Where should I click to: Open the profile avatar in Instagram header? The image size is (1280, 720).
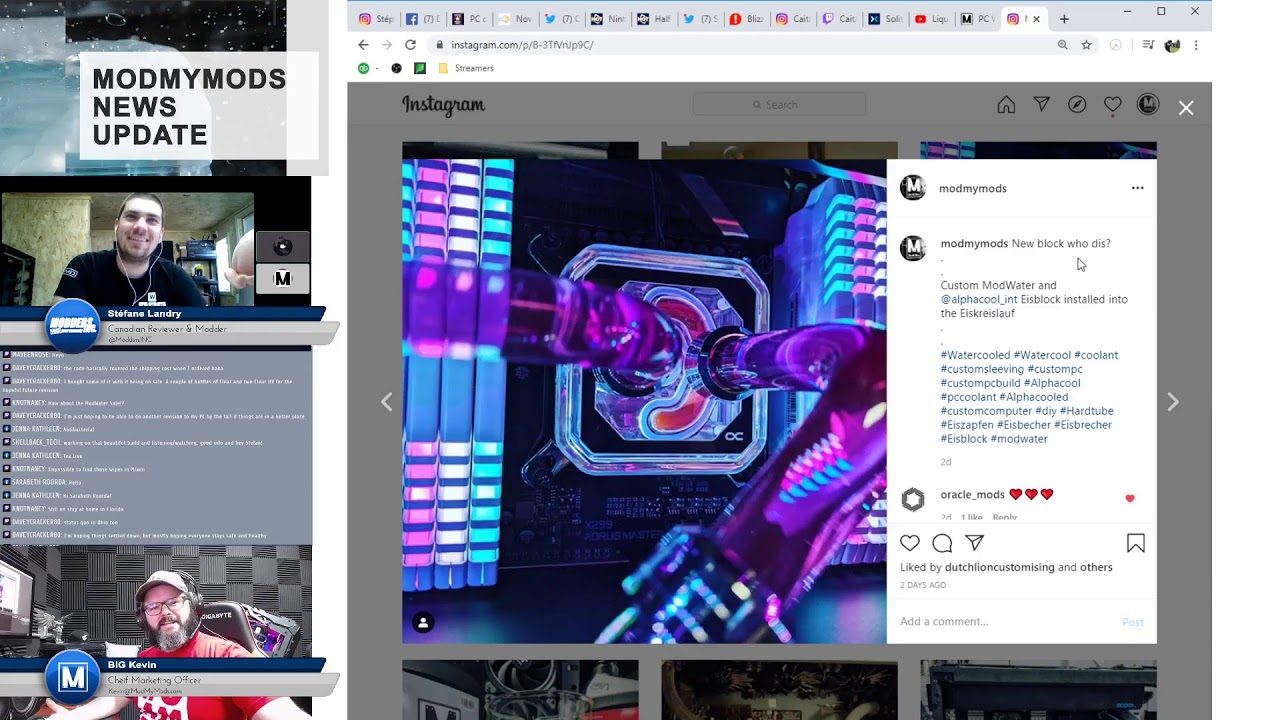tap(1148, 104)
